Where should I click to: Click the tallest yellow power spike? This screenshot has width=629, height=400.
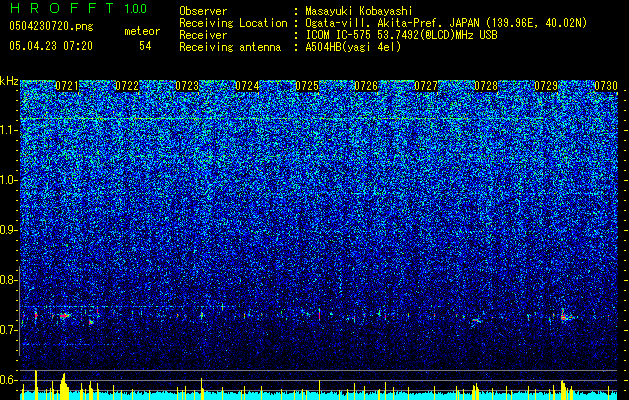[x=36, y=384]
